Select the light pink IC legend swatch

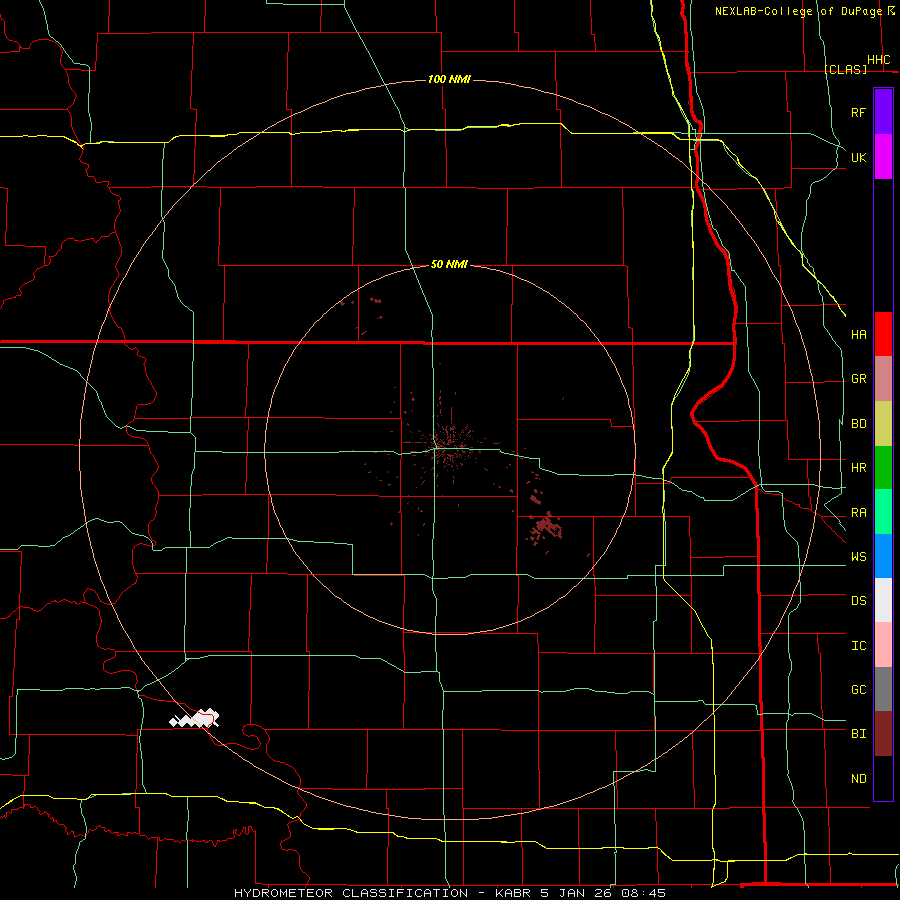click(883, 645)
